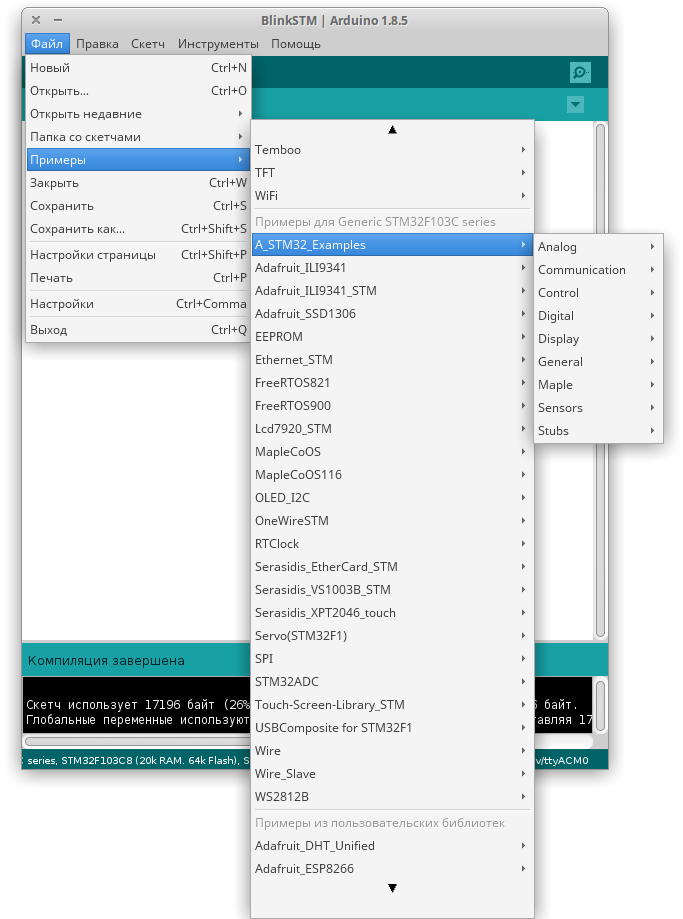Open FreeRTOS900 examples

[x=392, y=406]
